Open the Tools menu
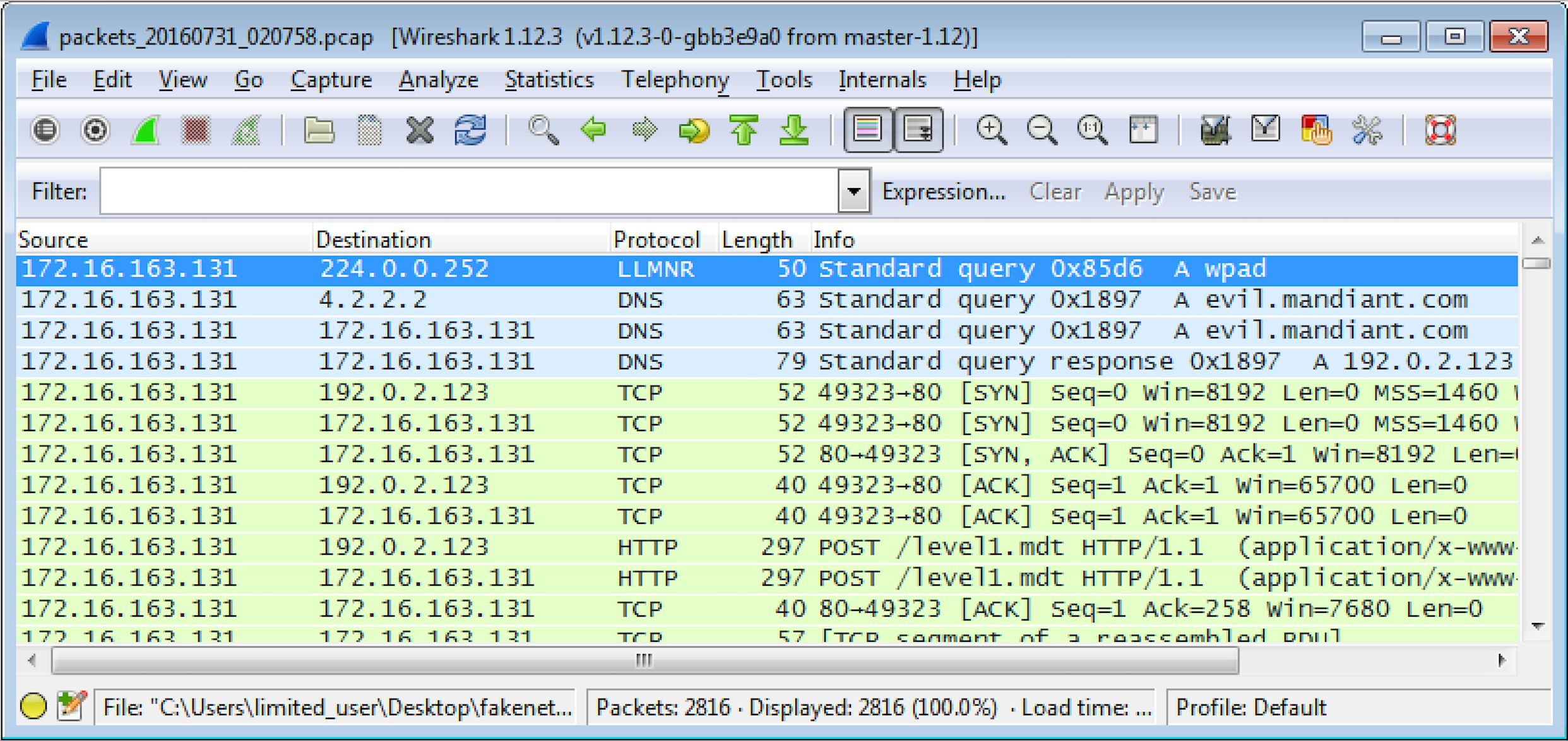1568x741 pixels. point(784,80)
